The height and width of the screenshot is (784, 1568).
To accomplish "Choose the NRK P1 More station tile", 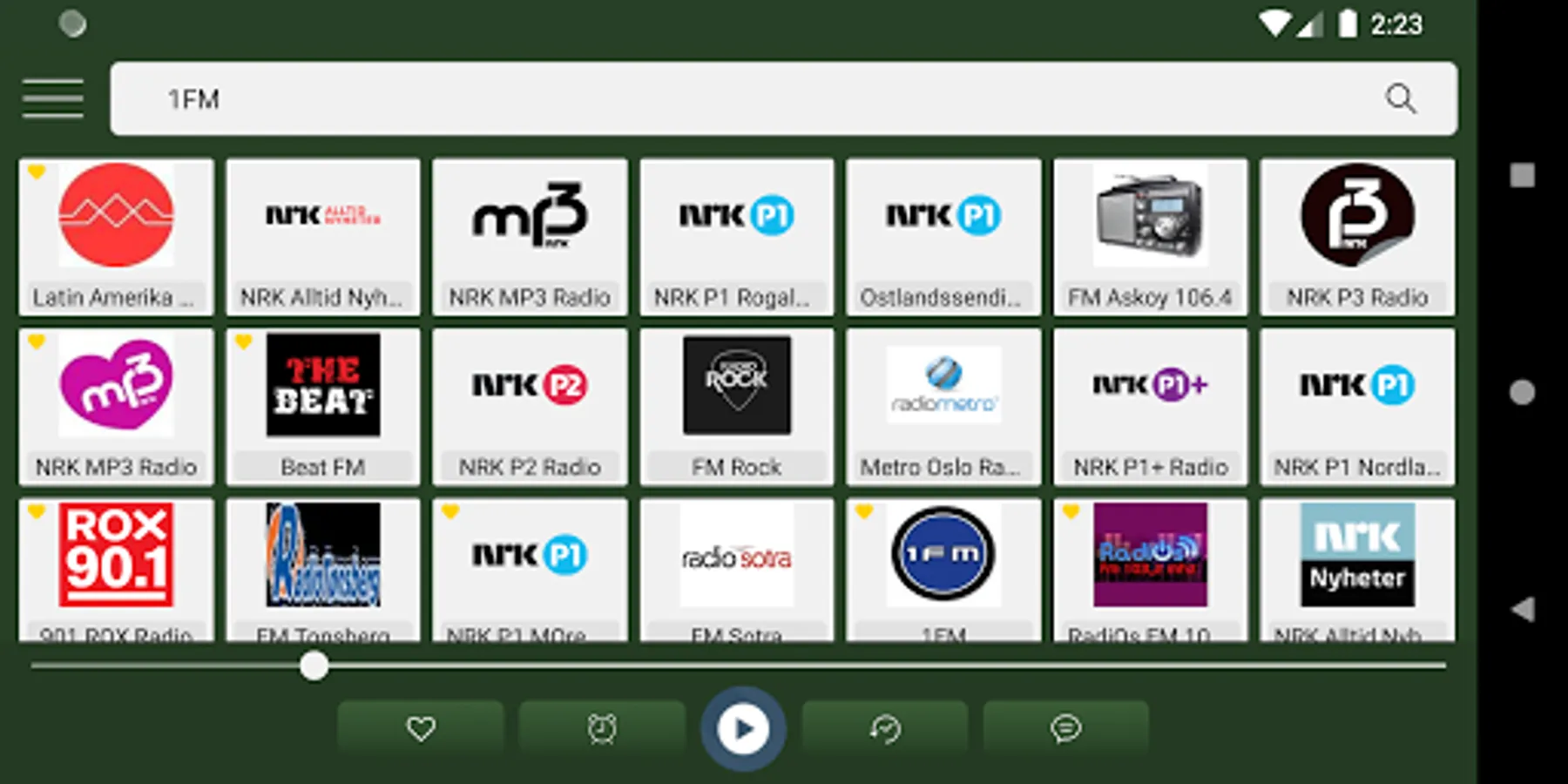I will pos(530,570).
